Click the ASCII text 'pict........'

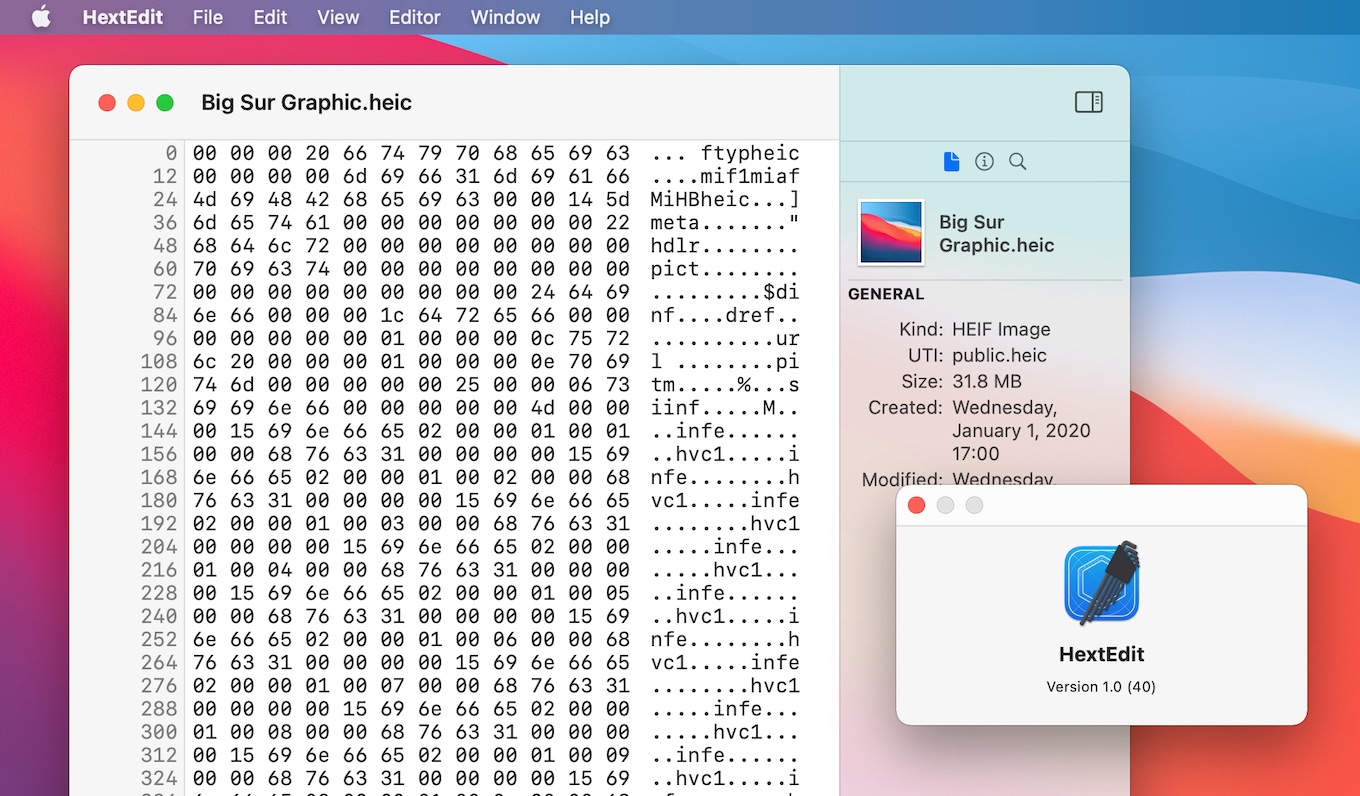725,269
